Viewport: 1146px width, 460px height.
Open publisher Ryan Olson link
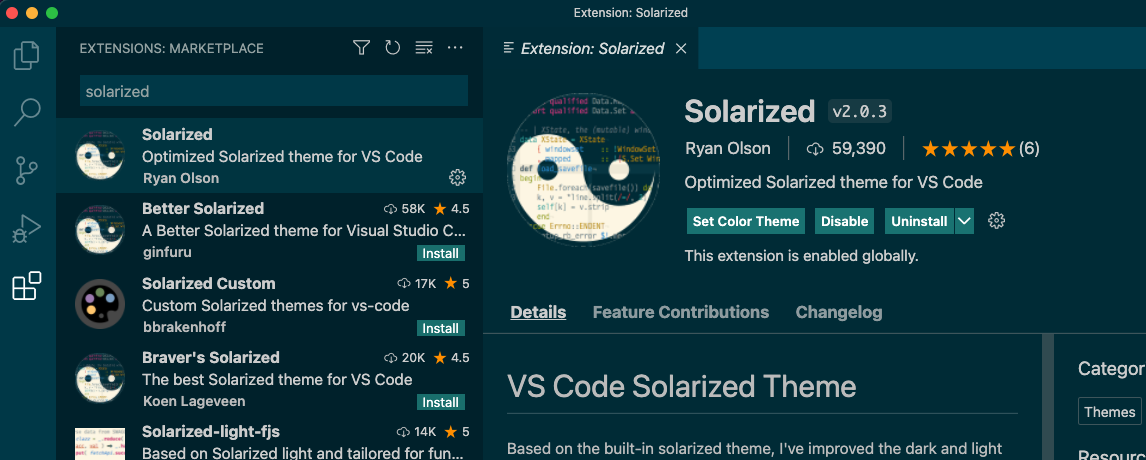(x=727, y=148)
